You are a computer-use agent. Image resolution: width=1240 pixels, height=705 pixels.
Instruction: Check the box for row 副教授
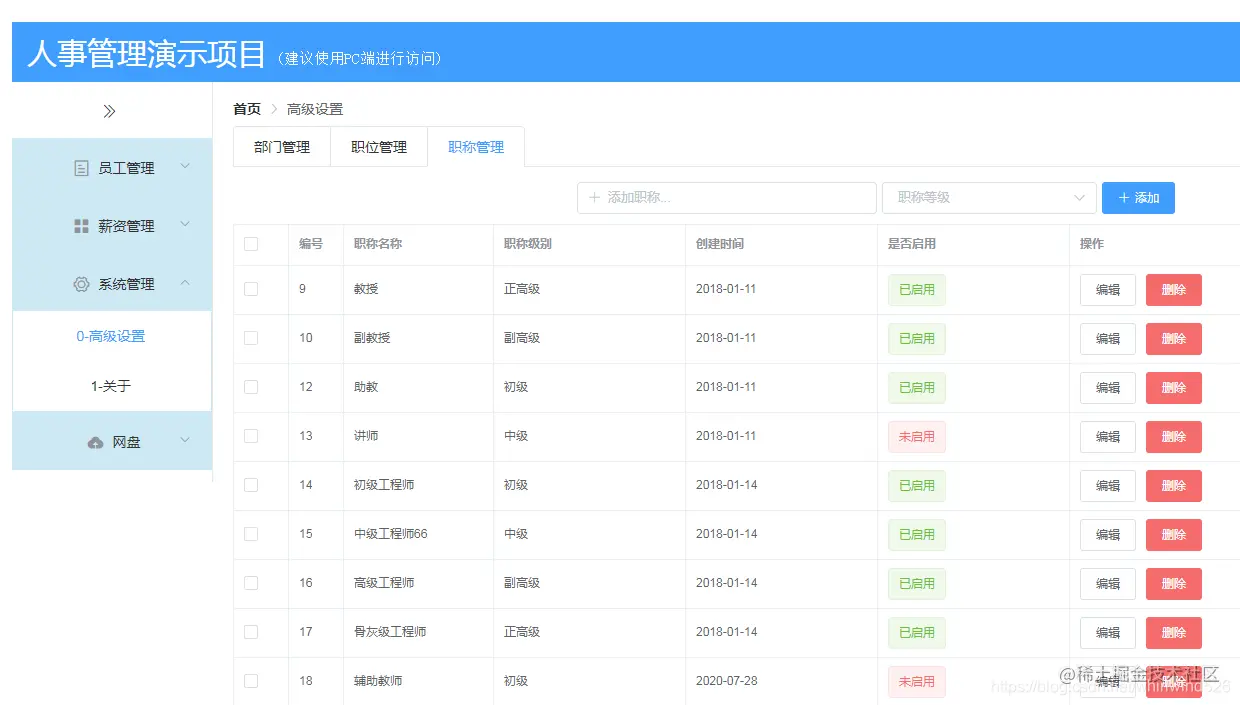251,338
